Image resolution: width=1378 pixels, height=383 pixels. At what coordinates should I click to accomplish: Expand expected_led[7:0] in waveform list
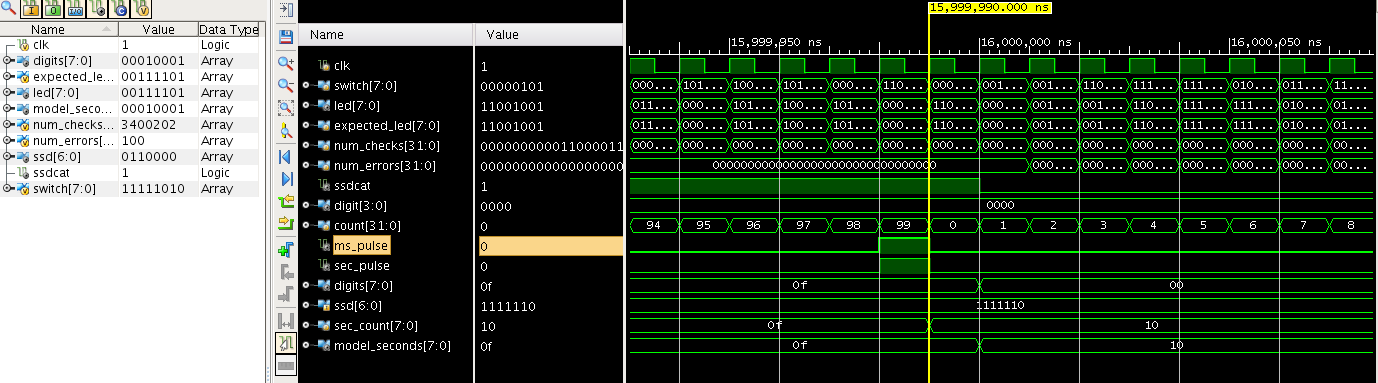pyautogui.click(x=306, y=126)
